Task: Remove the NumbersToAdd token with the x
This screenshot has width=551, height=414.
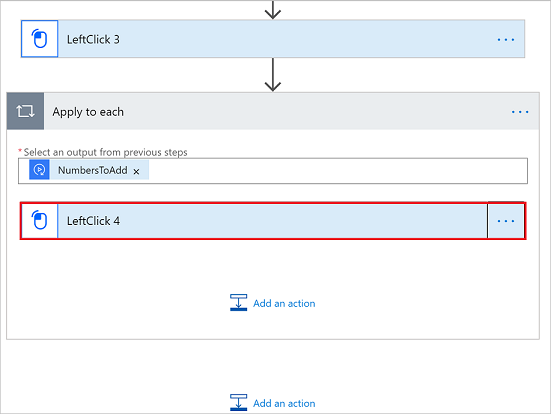Action: [136, 171]
